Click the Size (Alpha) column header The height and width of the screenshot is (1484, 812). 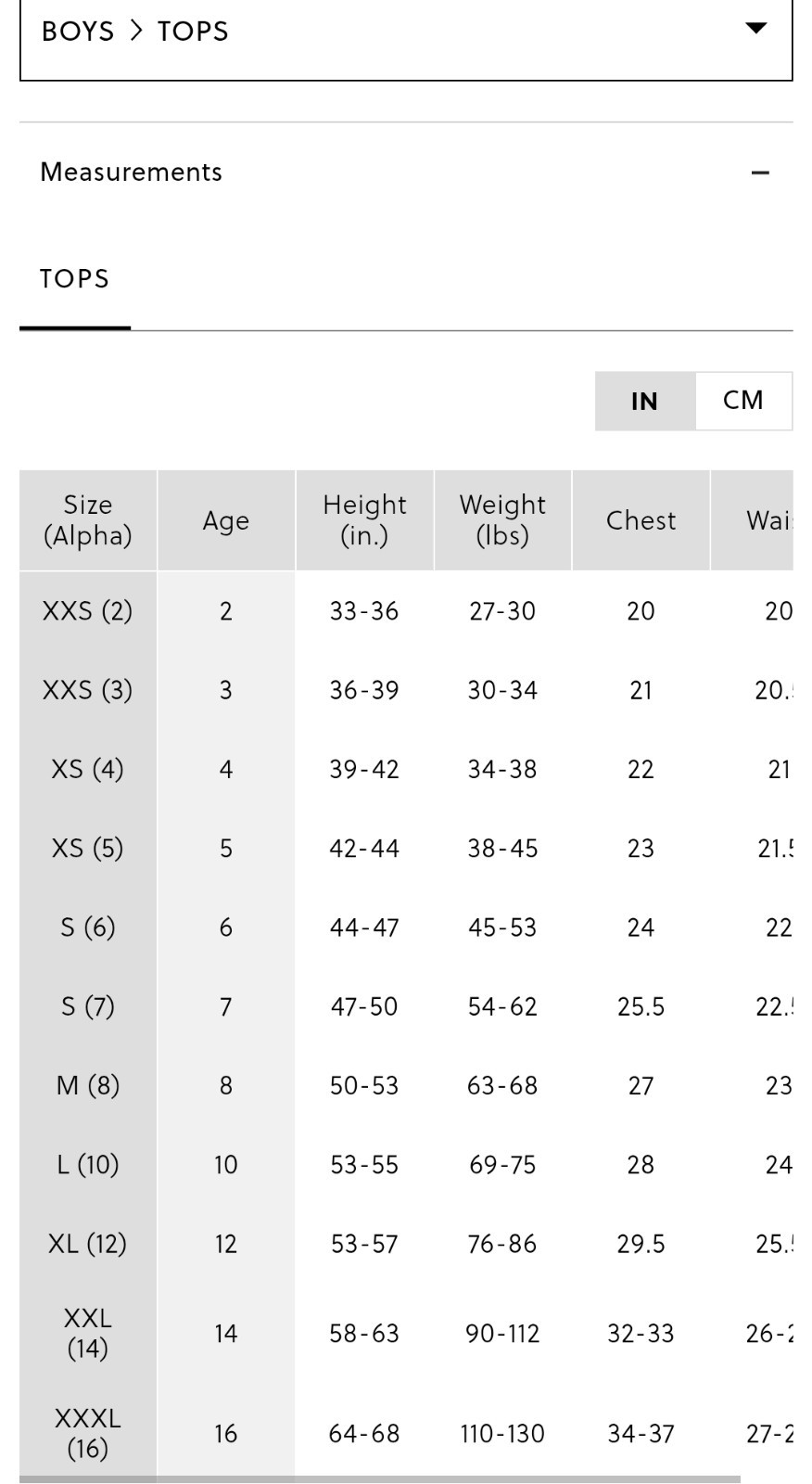click(88, 520)
